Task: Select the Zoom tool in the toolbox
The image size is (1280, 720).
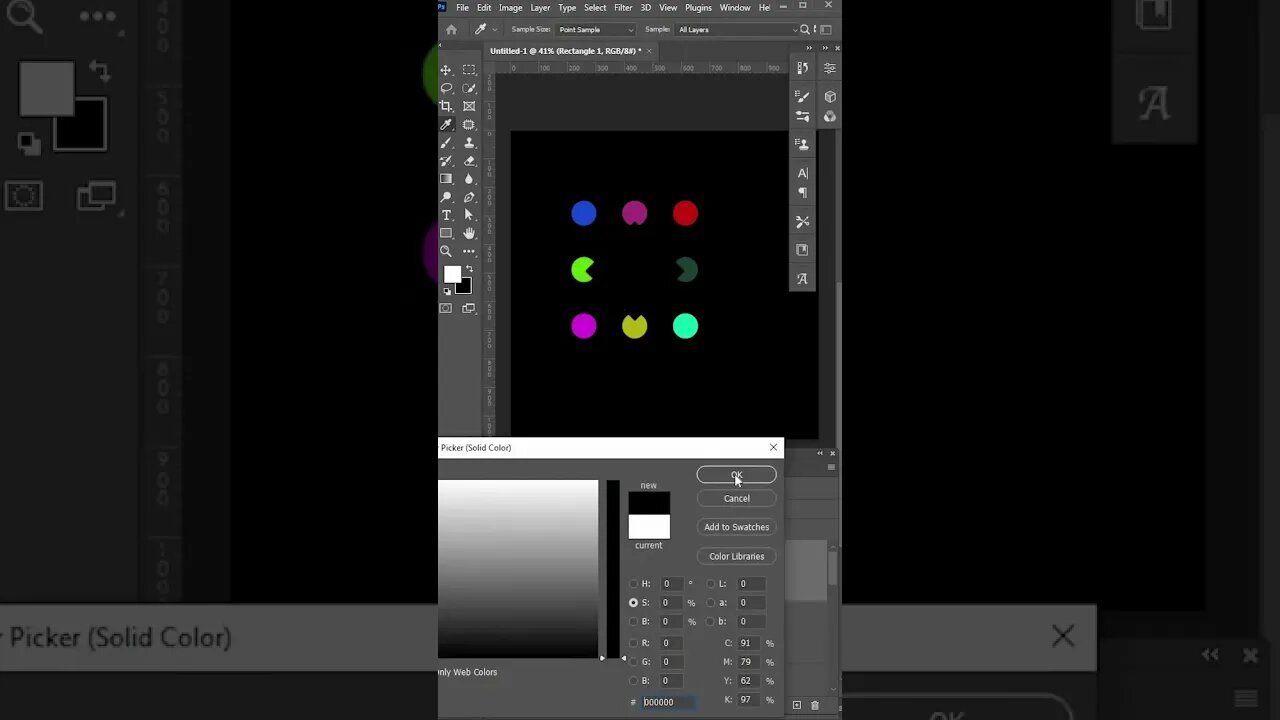Action: (x=446, y=251)
